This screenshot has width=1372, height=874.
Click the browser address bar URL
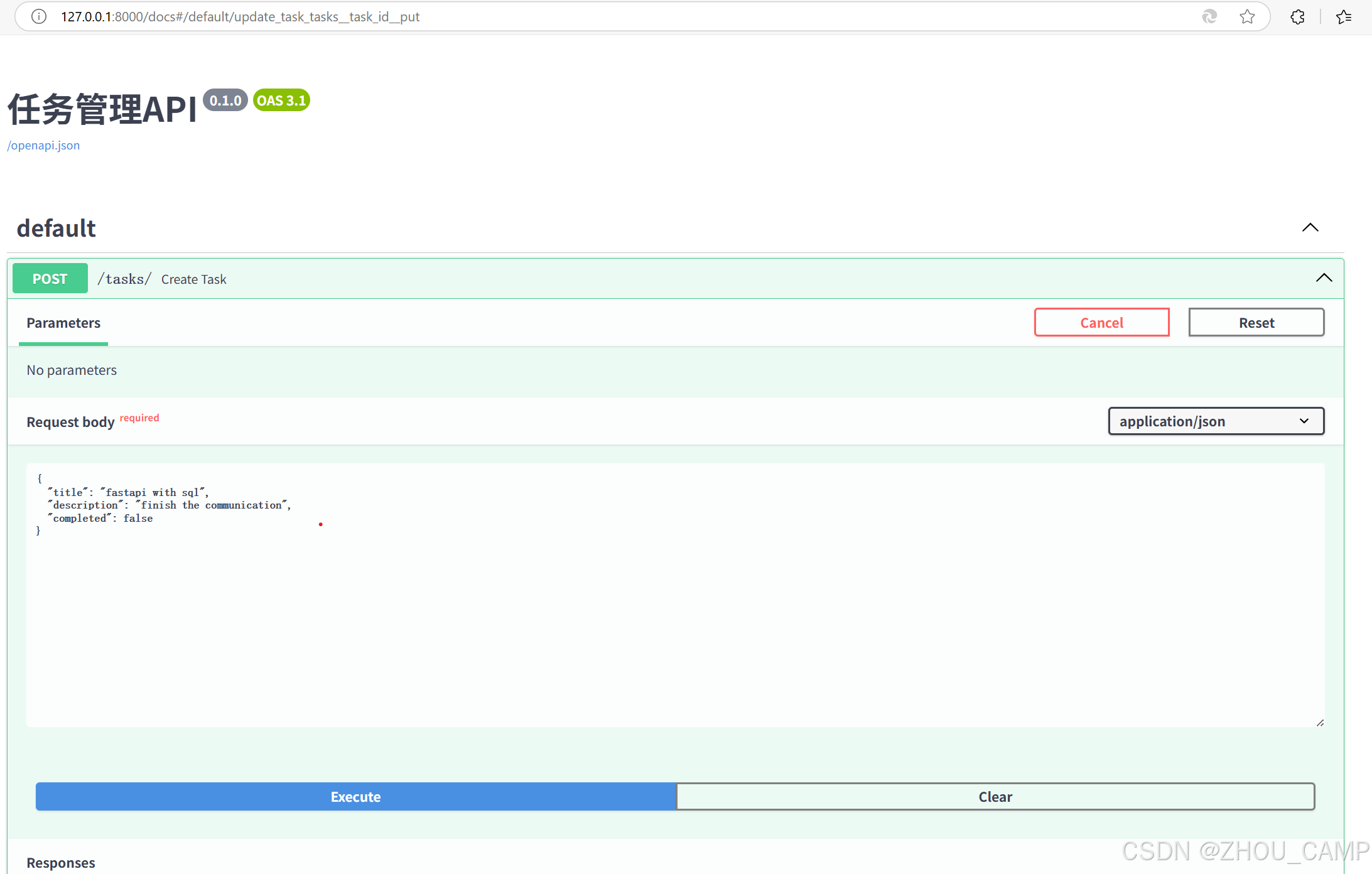click(x=240, y=17)
